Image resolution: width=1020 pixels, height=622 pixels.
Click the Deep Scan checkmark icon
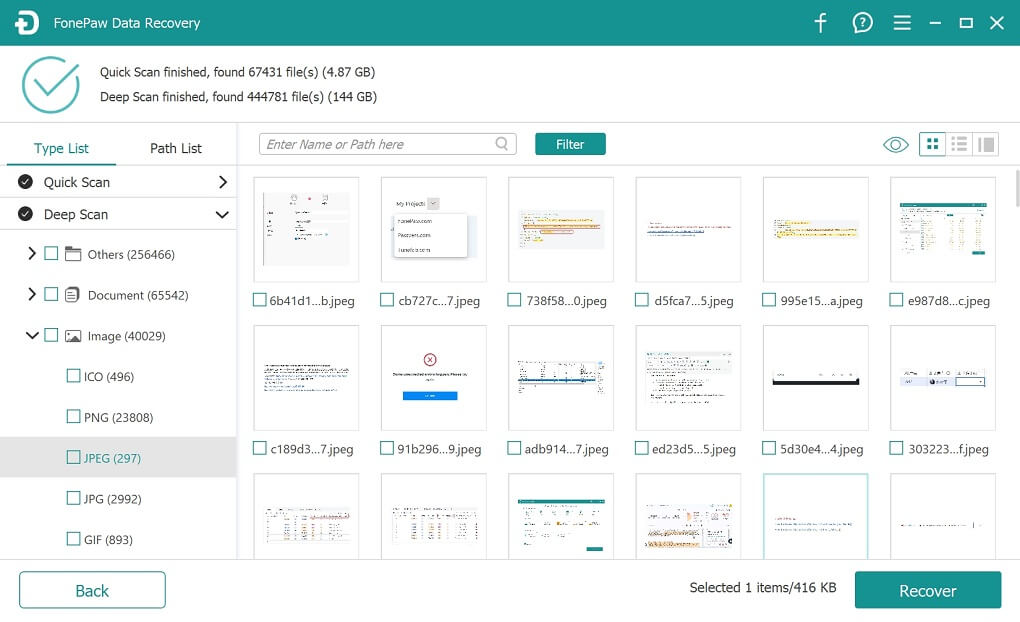tap(25, 213)
